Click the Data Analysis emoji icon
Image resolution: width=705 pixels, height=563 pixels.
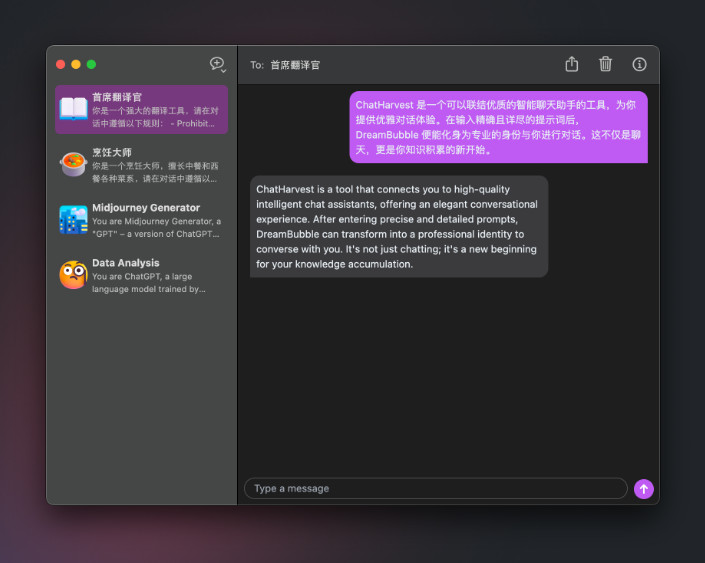[x=73, y=275]
